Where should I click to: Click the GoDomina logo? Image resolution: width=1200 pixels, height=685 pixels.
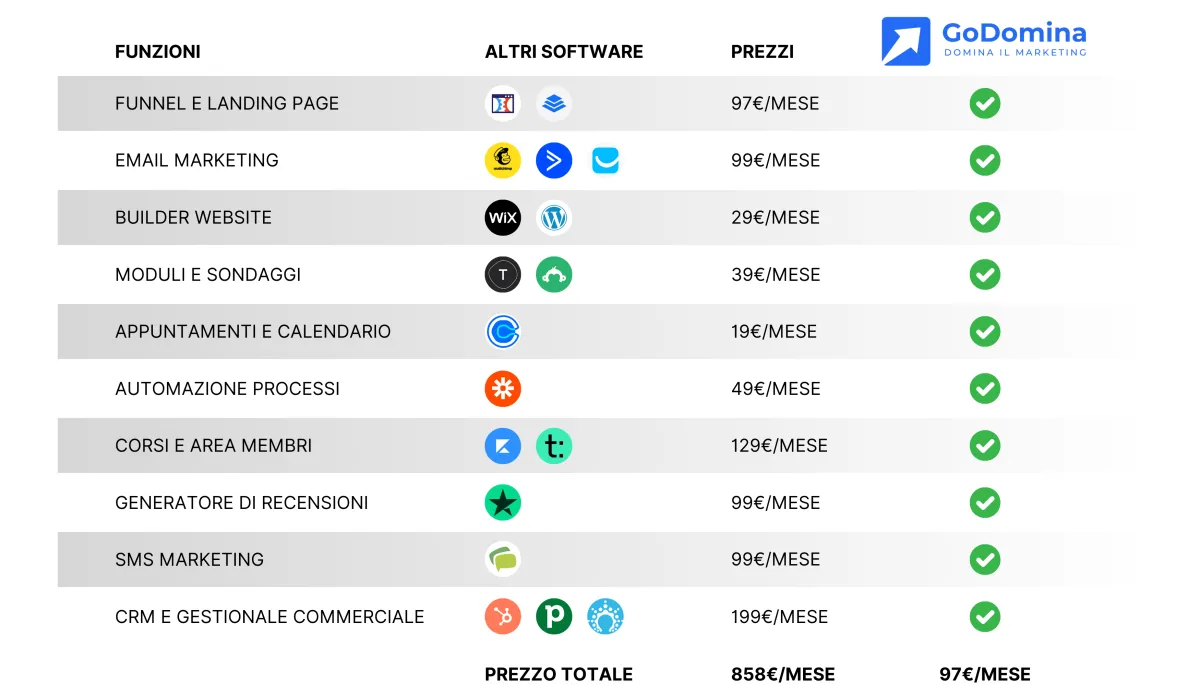pyautogui.click(x=984, y=41)
